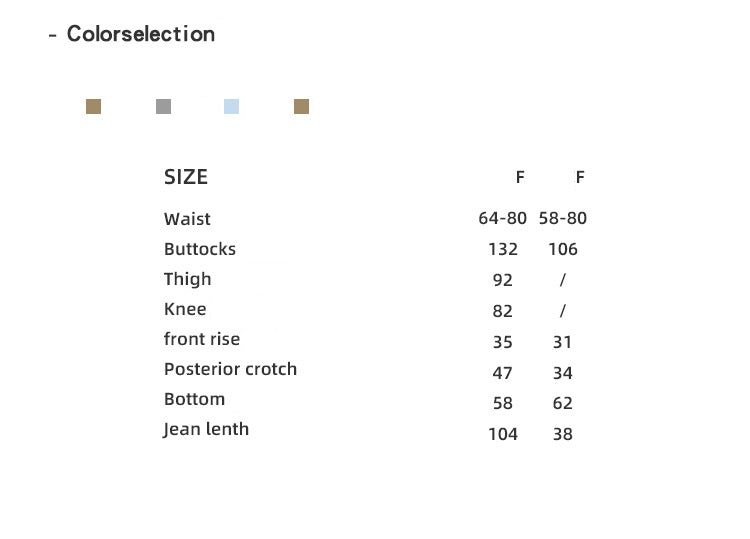Viewport: 750px width, 539px height.
Task: Click the thigh value 92
Action: (x=503, y=280)
